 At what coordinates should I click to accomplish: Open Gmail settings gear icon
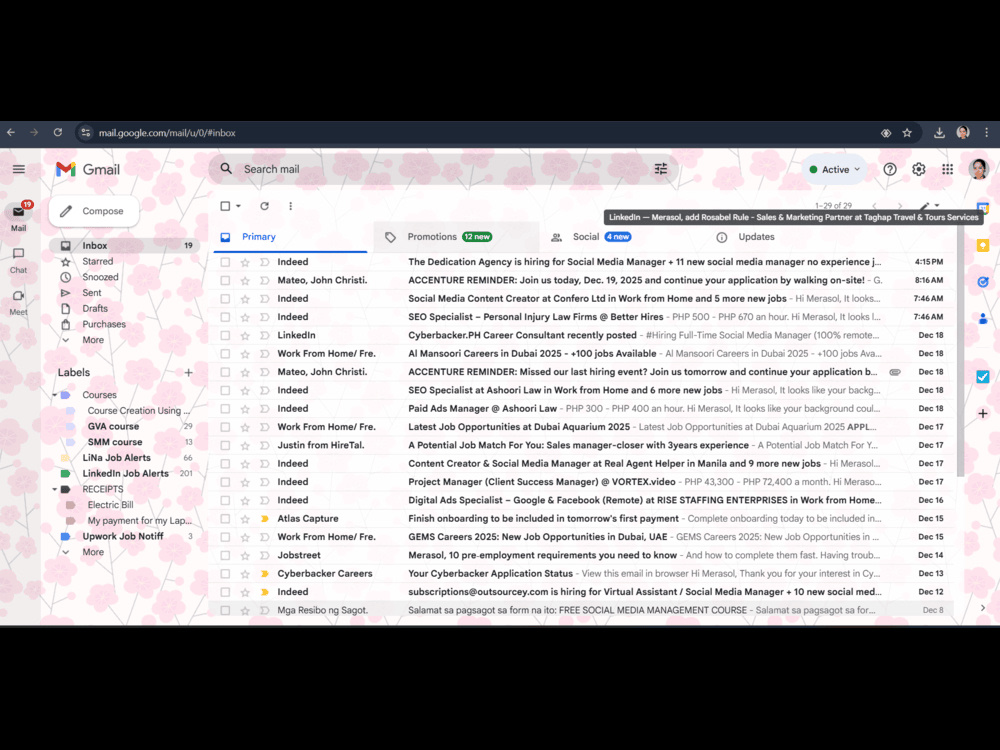coord(918,169)
